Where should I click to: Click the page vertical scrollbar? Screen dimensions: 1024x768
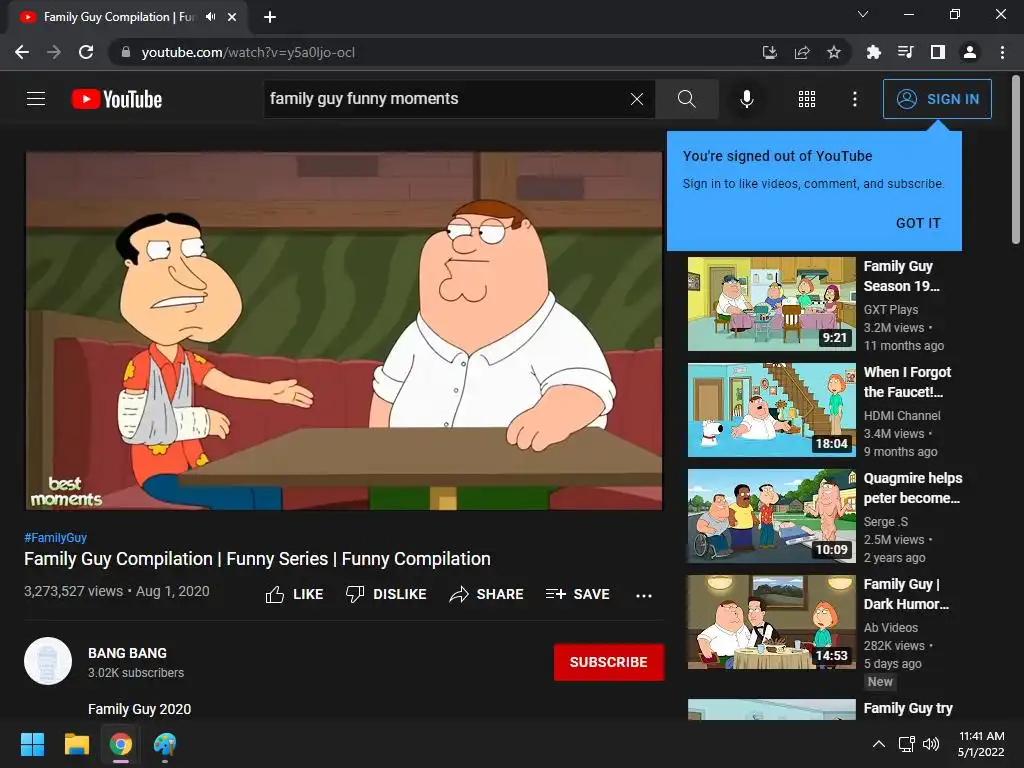1016,160
